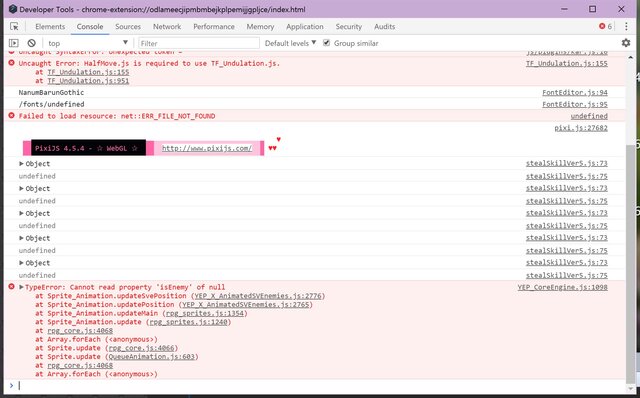
Task: Open console settings gear icon
Action: (x=626, y=42)
